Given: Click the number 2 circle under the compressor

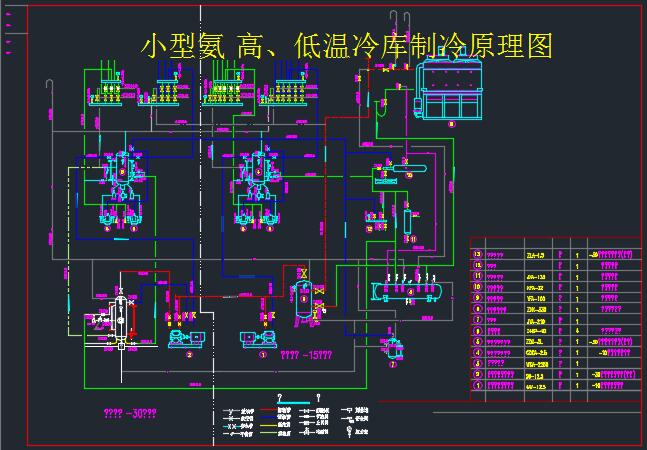Looking at the screenshot, I should 189,355.
